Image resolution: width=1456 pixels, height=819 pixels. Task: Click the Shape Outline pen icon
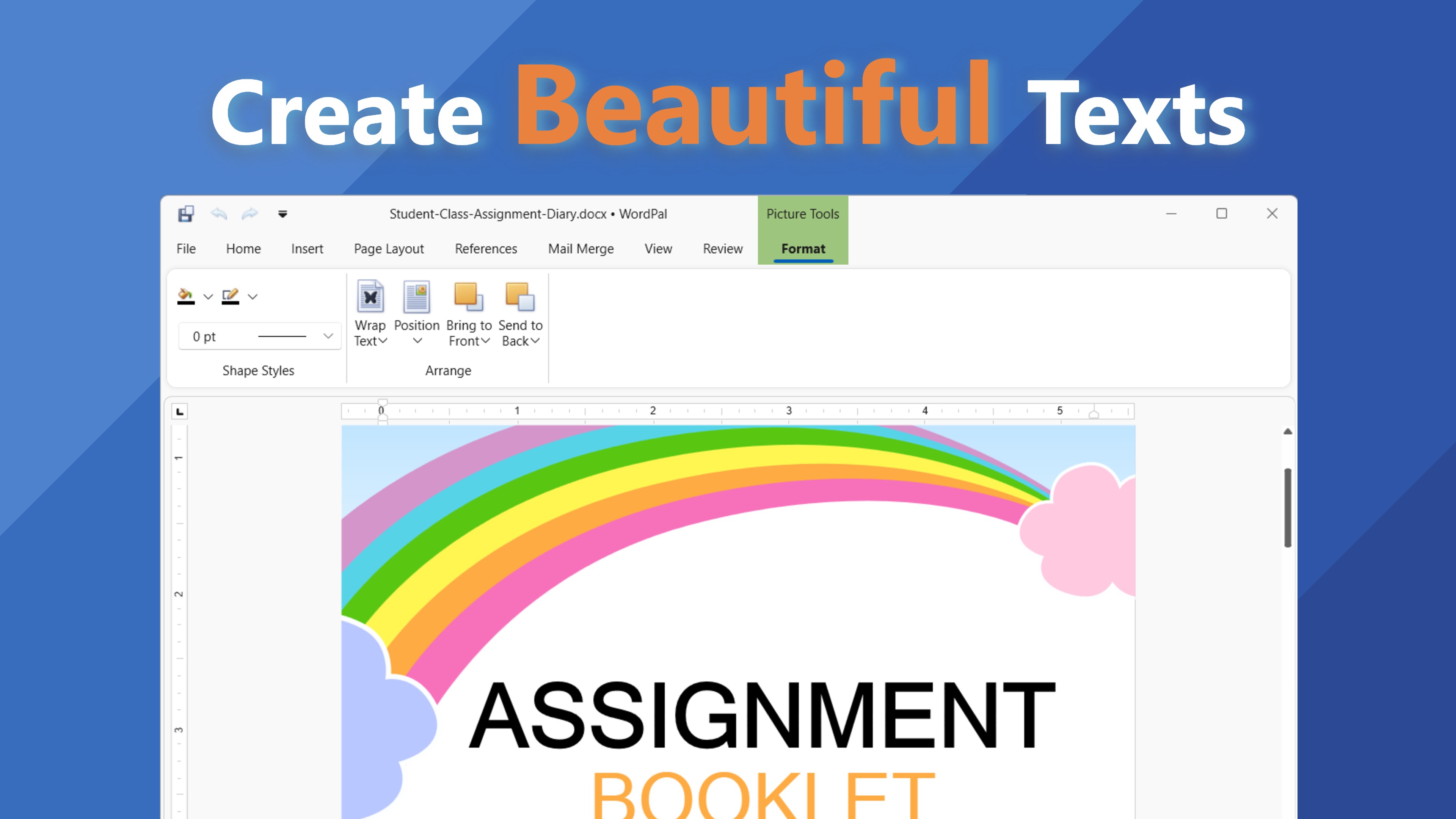pyautogui.click(x=231, y=295)
